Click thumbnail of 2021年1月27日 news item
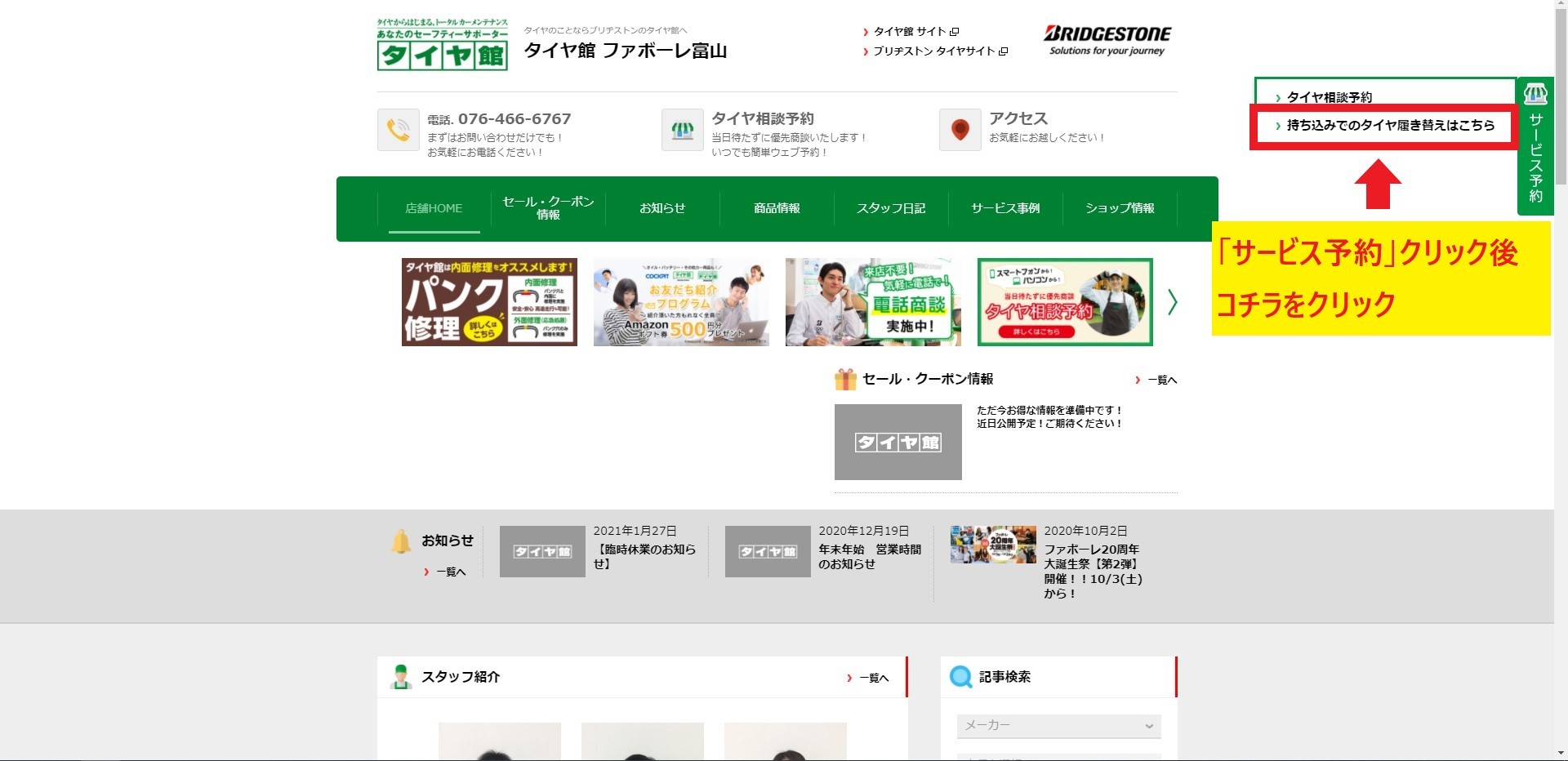 coord(542,551)
